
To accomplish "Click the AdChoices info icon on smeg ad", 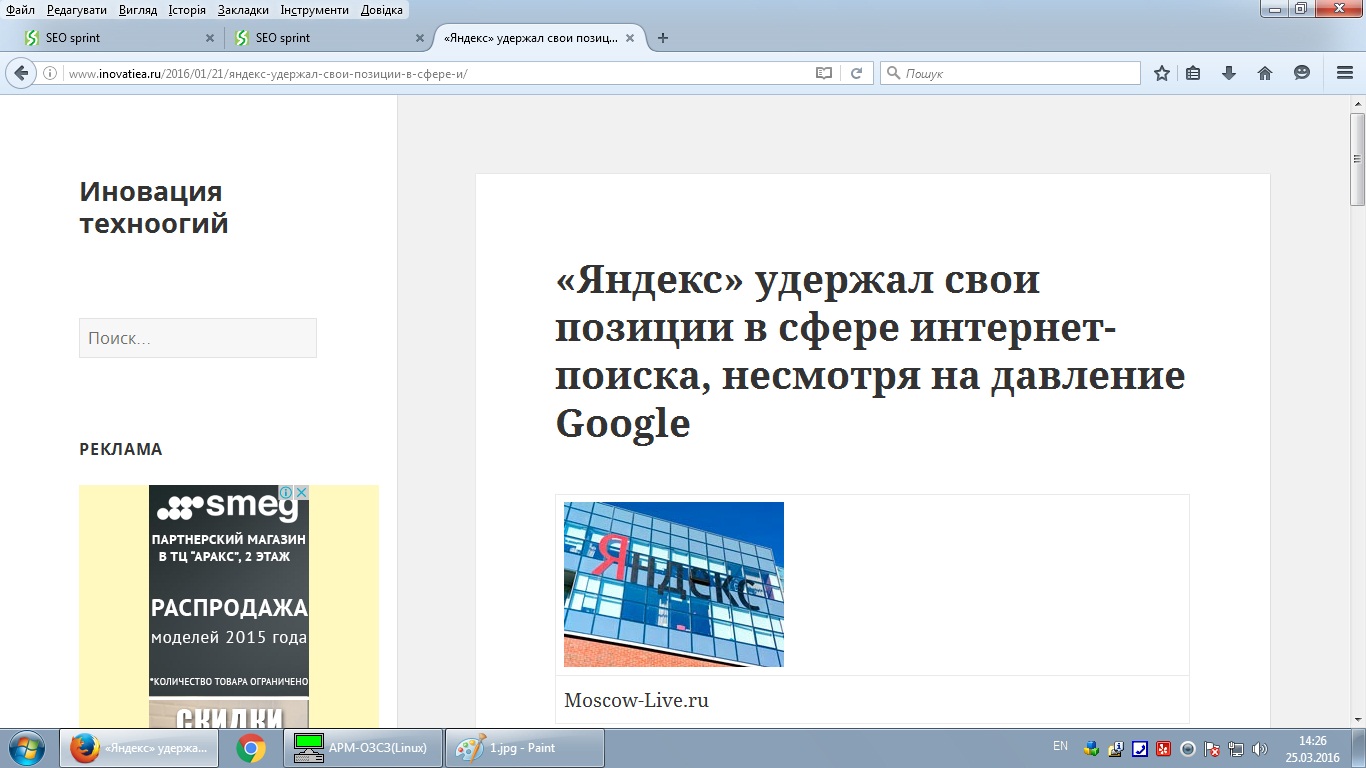I will 286,492.
